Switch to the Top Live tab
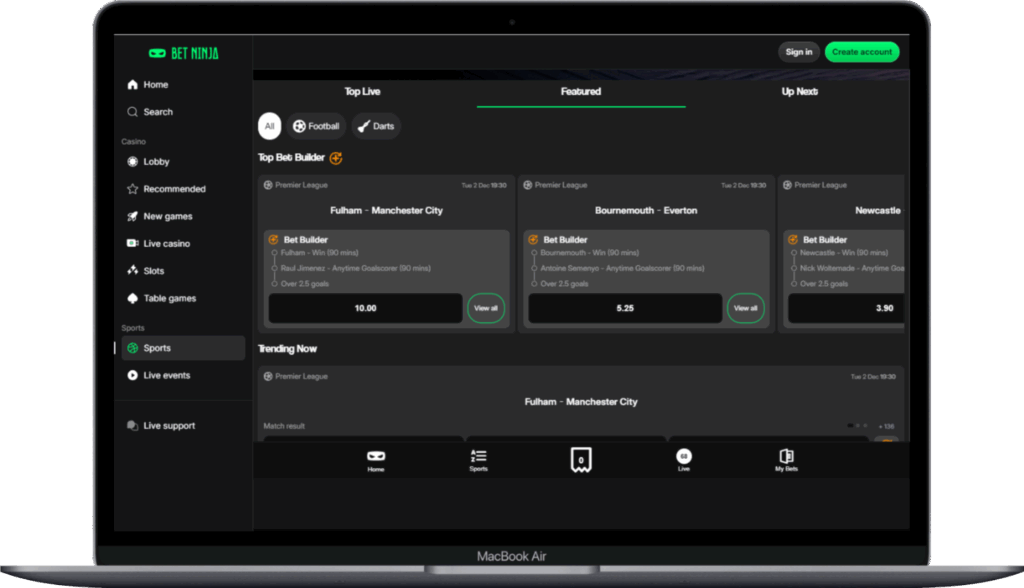 [x=362, y=92]
